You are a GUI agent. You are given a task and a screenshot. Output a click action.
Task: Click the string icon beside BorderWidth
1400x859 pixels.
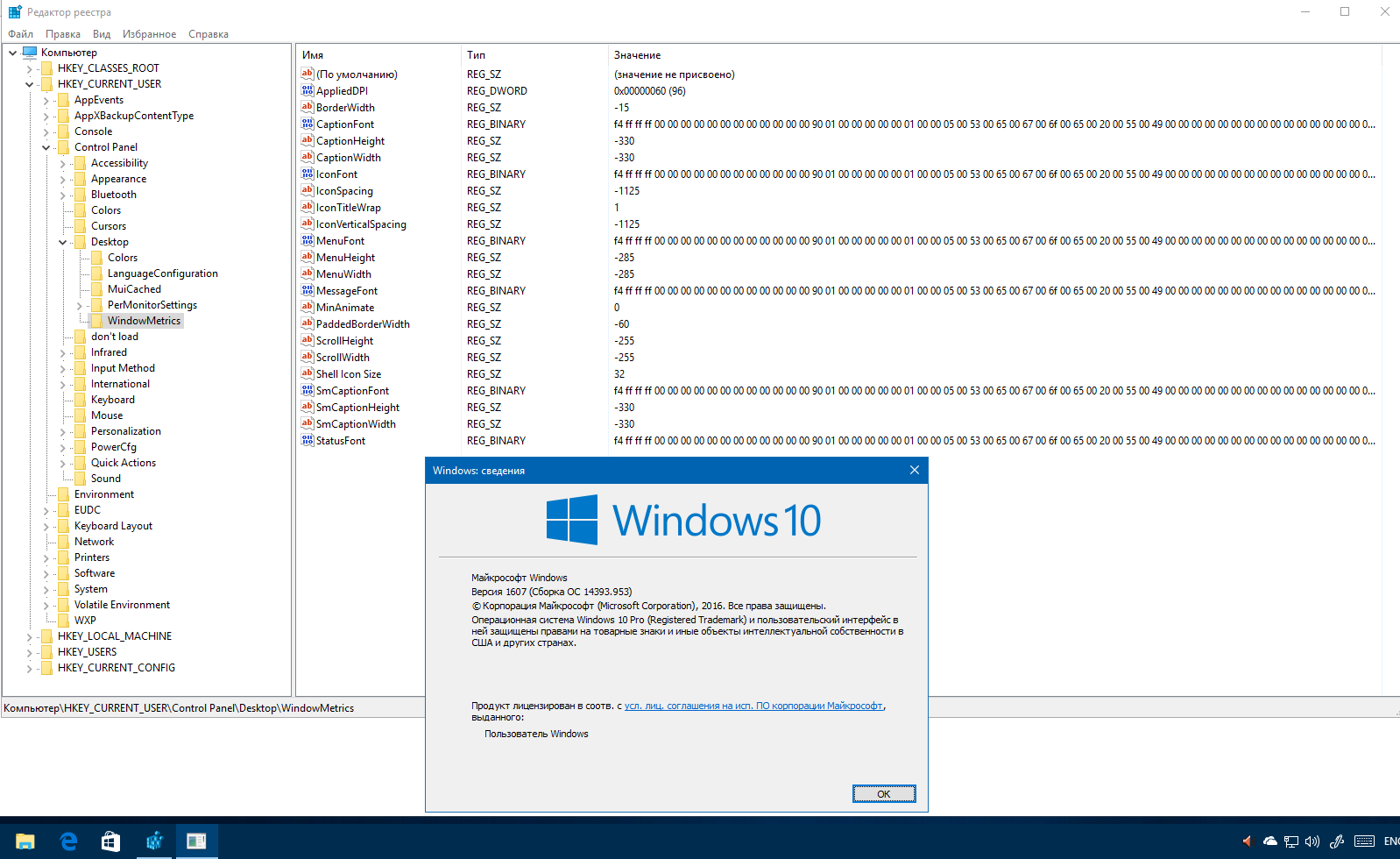(x=308, y=107)
